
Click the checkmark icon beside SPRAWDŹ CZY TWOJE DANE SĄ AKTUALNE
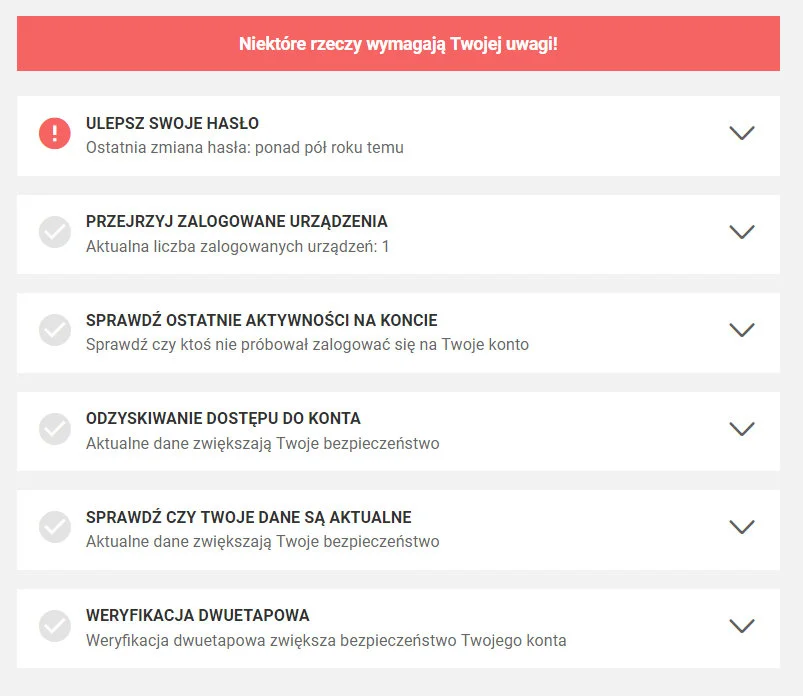pyautogui.click(x=54, y=527)
